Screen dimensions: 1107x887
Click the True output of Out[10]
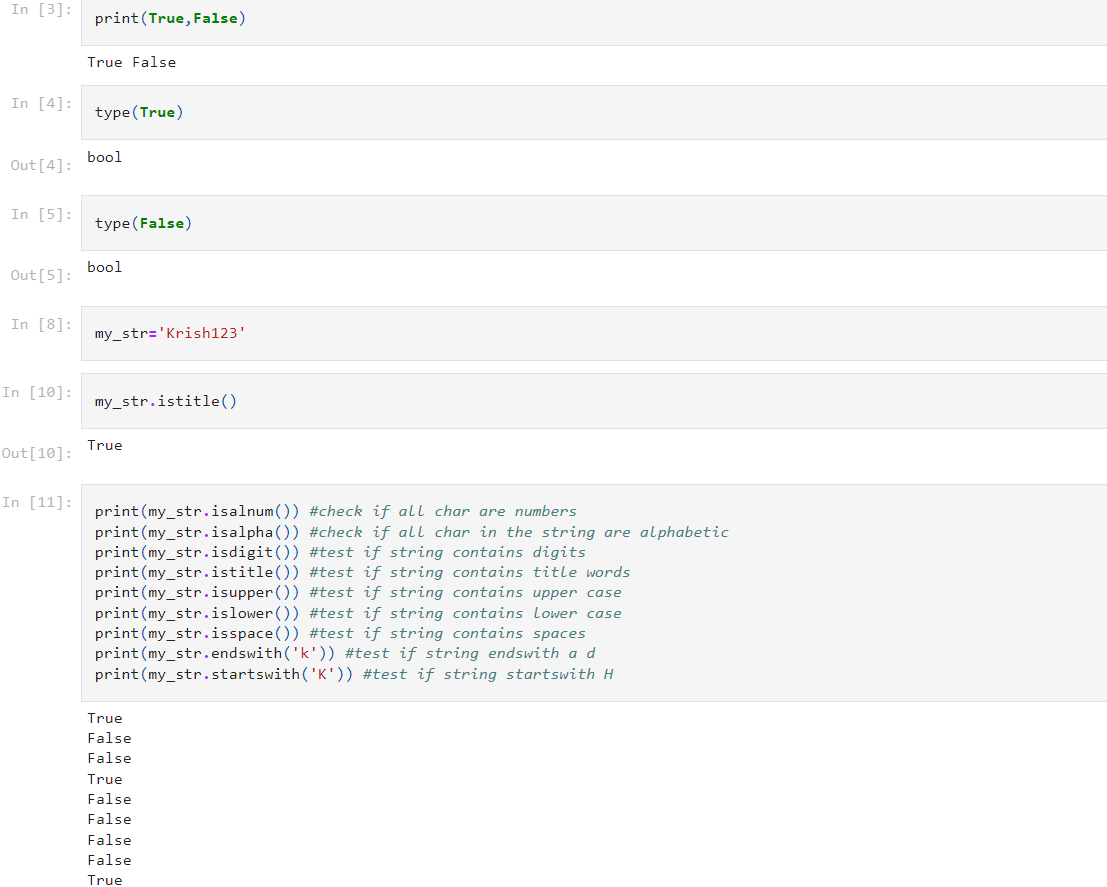(x=104, y=445)
